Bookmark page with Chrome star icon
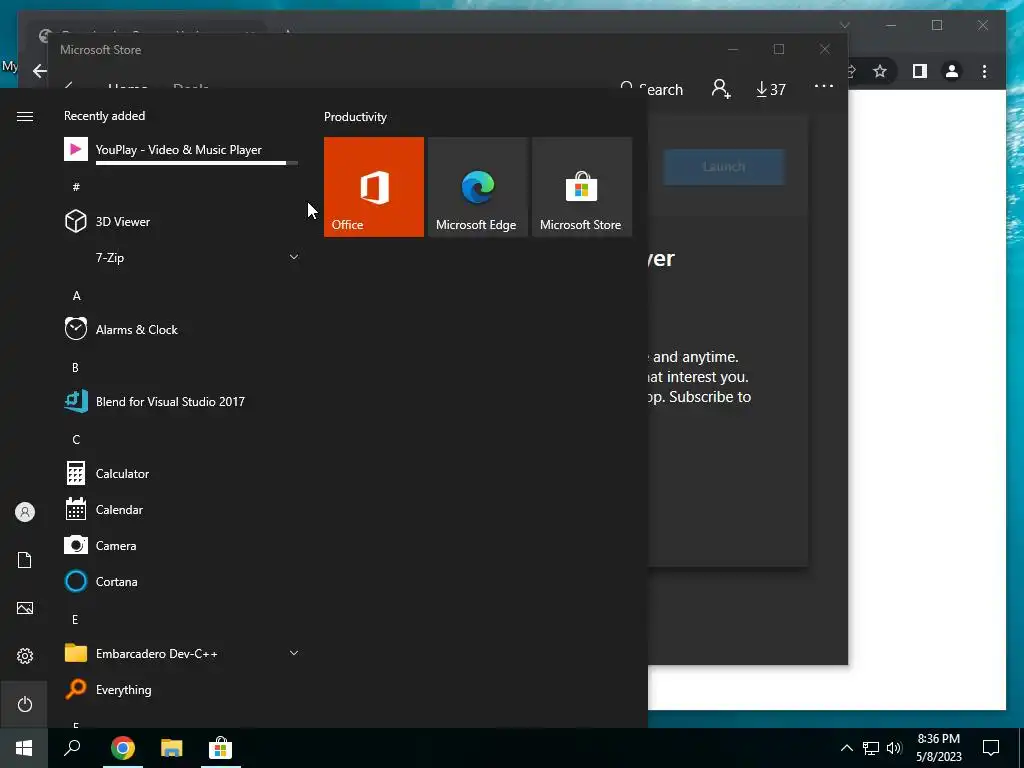The image size is (1024, 768). pos(880,71)
